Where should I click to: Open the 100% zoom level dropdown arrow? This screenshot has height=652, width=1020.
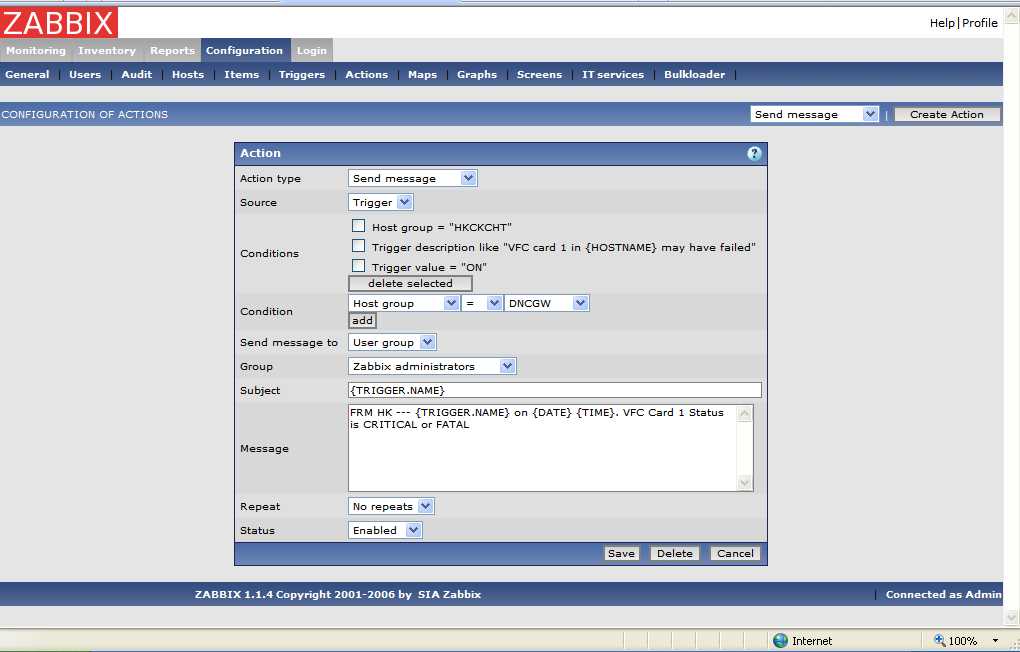tap(995, 641)
